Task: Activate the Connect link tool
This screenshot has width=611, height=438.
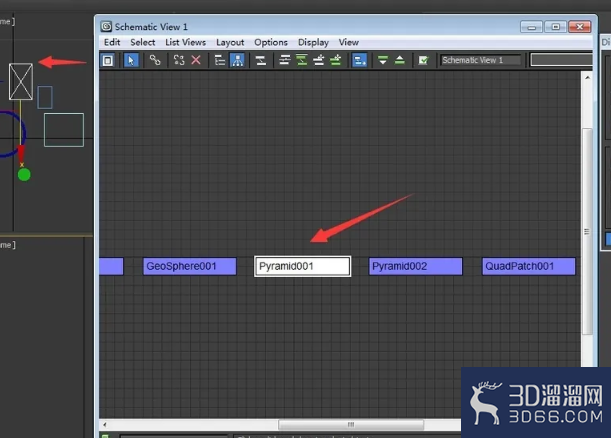Action: [x=155, y=60]
